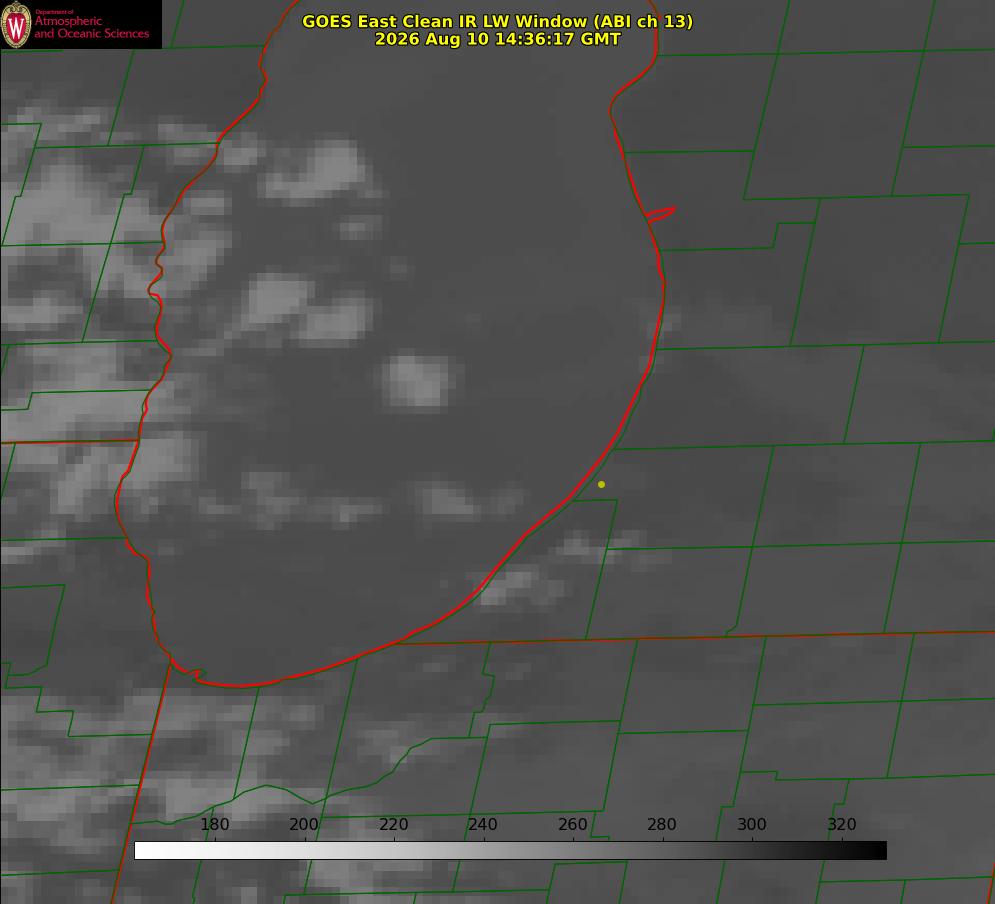Viewport: 995px width, 904px height.
Task: Click the 220 colorbar label
Action: coord(393,824)
